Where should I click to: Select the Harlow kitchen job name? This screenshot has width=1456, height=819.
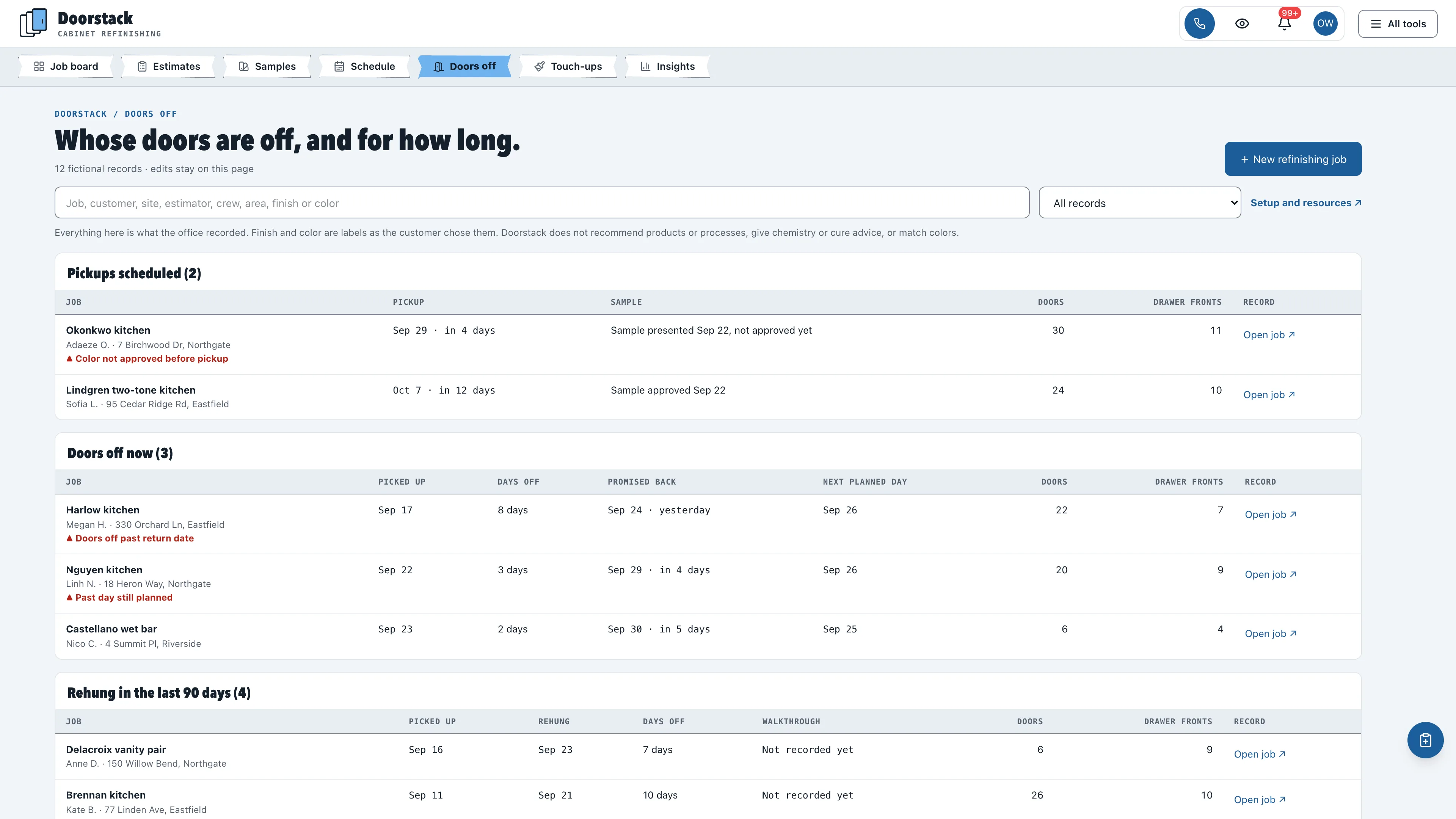click(x=102, y=510)
